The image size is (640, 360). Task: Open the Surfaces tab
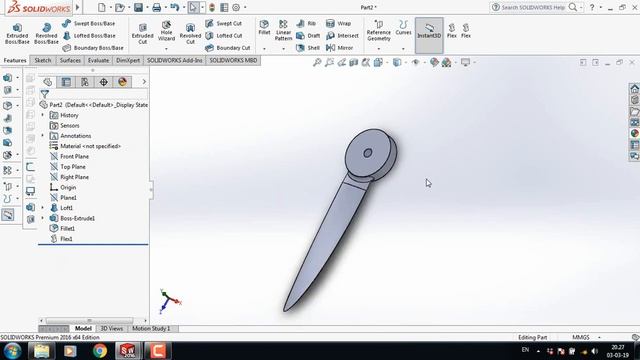coord(70,60)
